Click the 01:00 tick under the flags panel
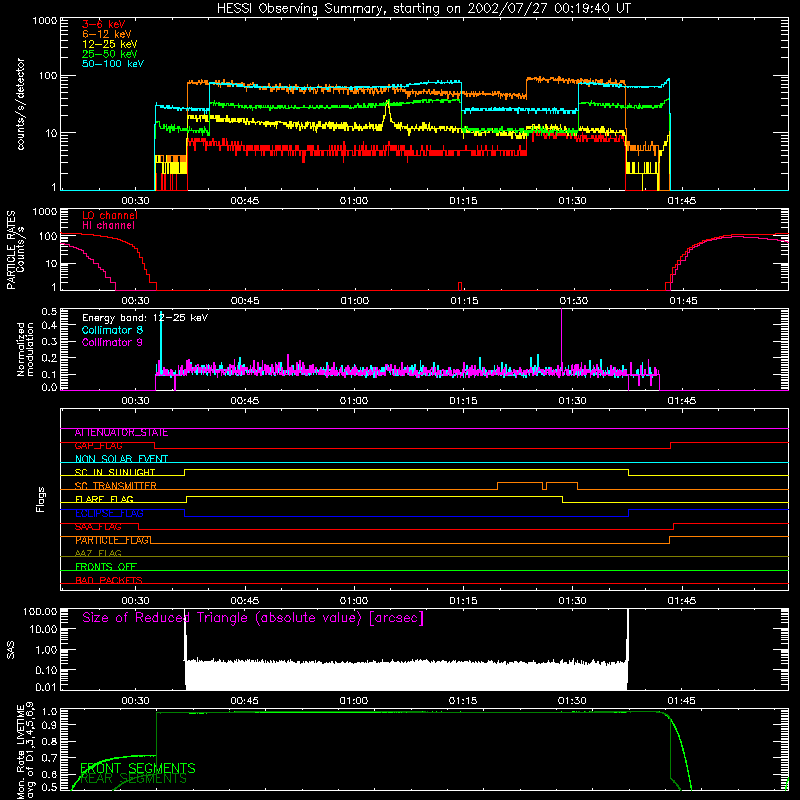800x800 pixels. point(354,601)
